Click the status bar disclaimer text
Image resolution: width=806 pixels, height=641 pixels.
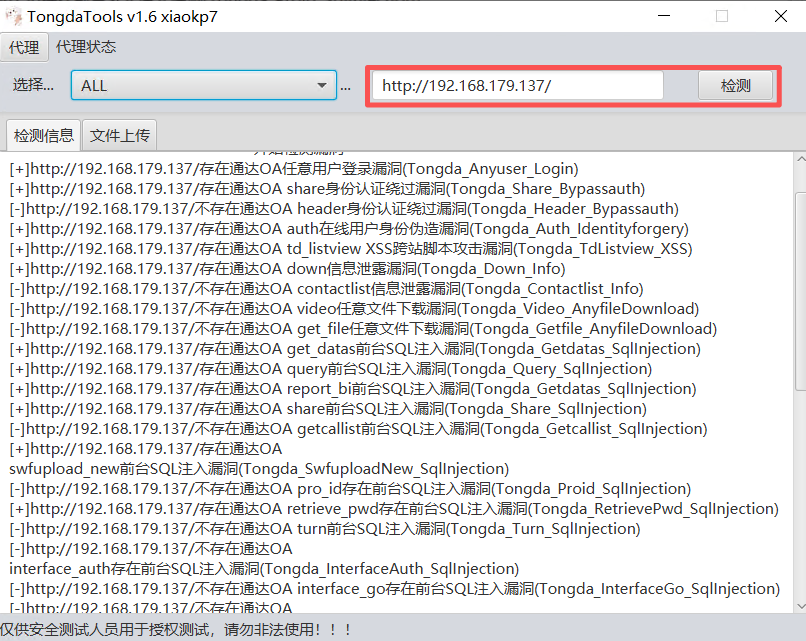pyautogui.click(x=175, y=630)
